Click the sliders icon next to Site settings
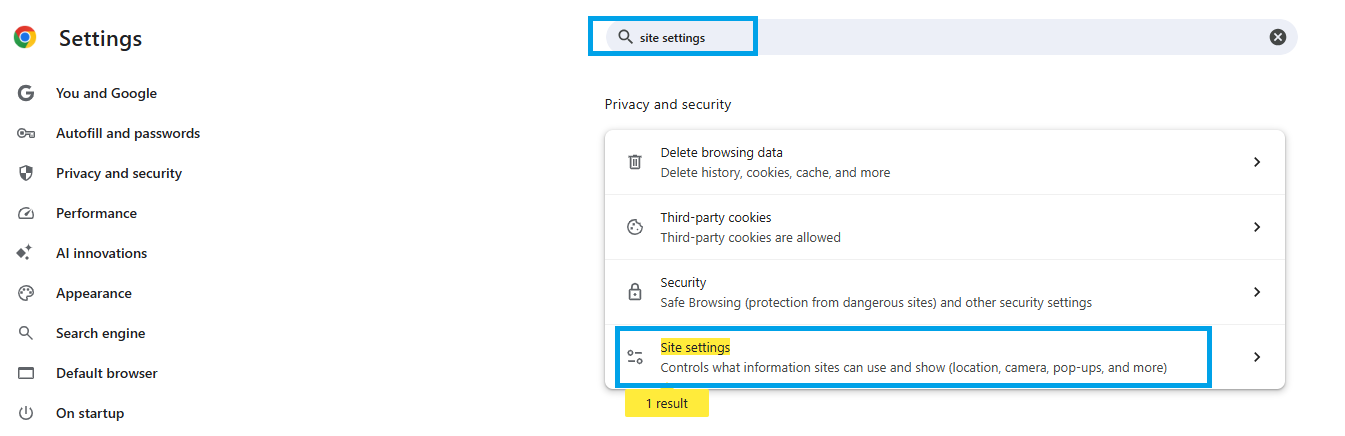 [635, 357]
